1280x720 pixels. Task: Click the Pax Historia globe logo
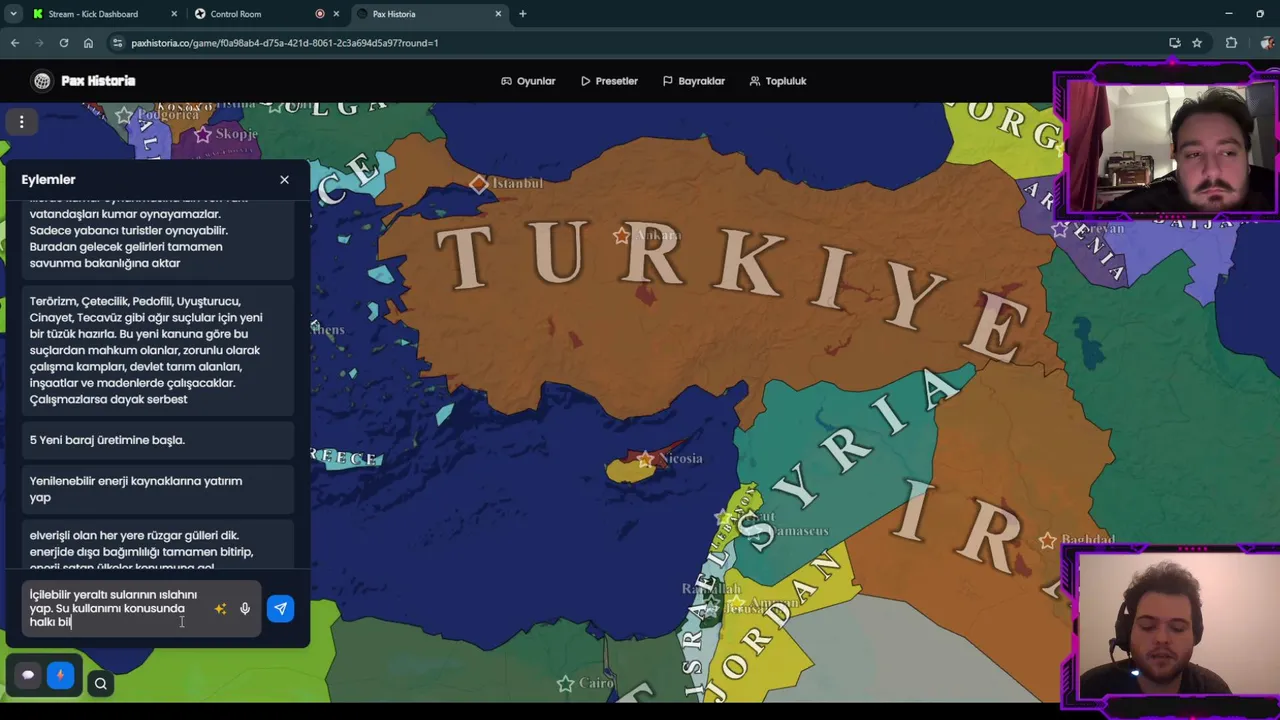click(x=42, y=81)
